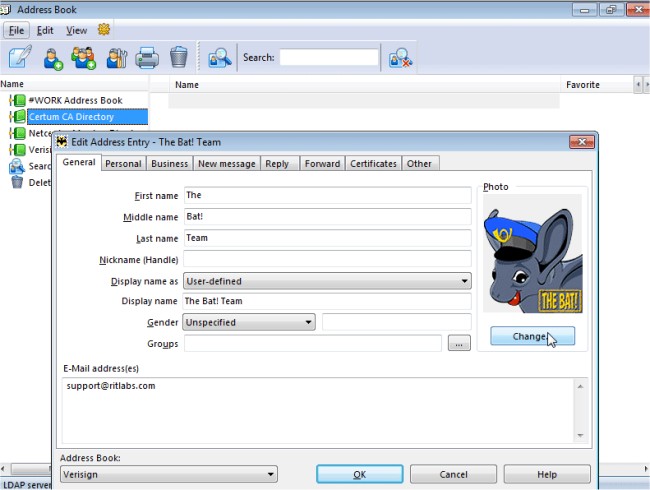Click the Nickname (Handle) input field
This screenshot has height=490, width=650.
tap(326, 260)
